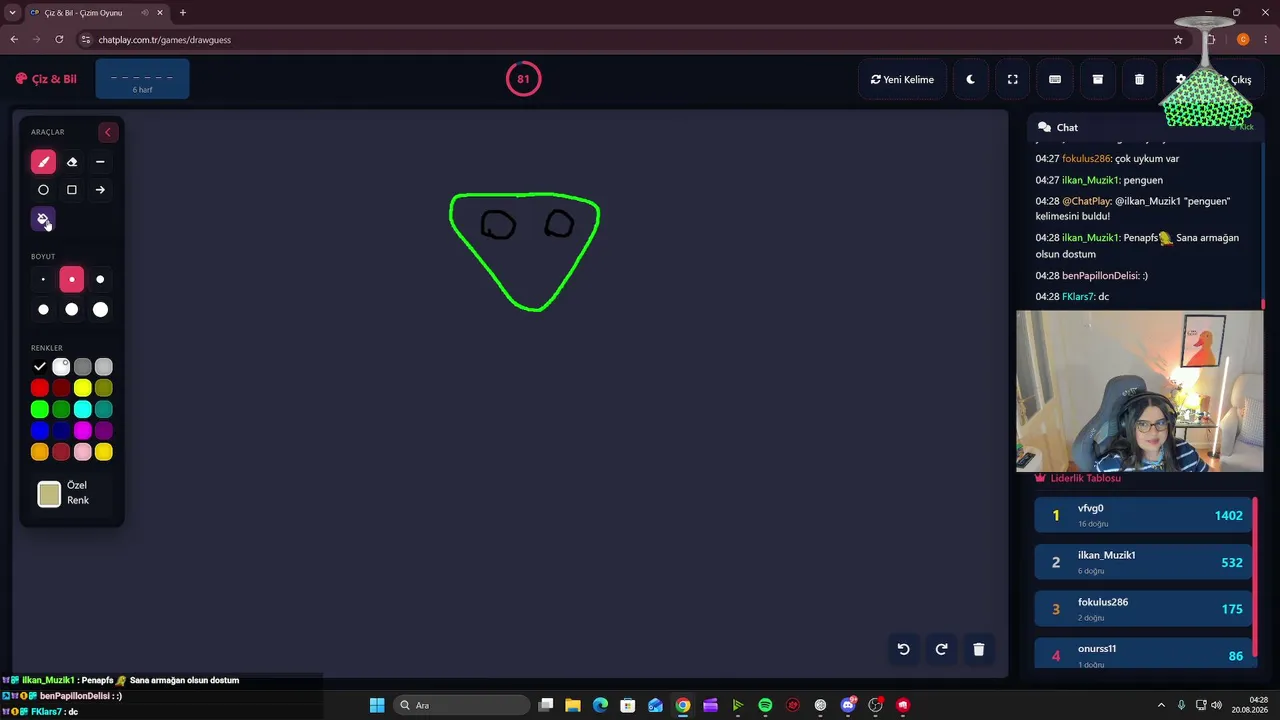Pick the bright yellow color swatch

(x=83, y=388)
